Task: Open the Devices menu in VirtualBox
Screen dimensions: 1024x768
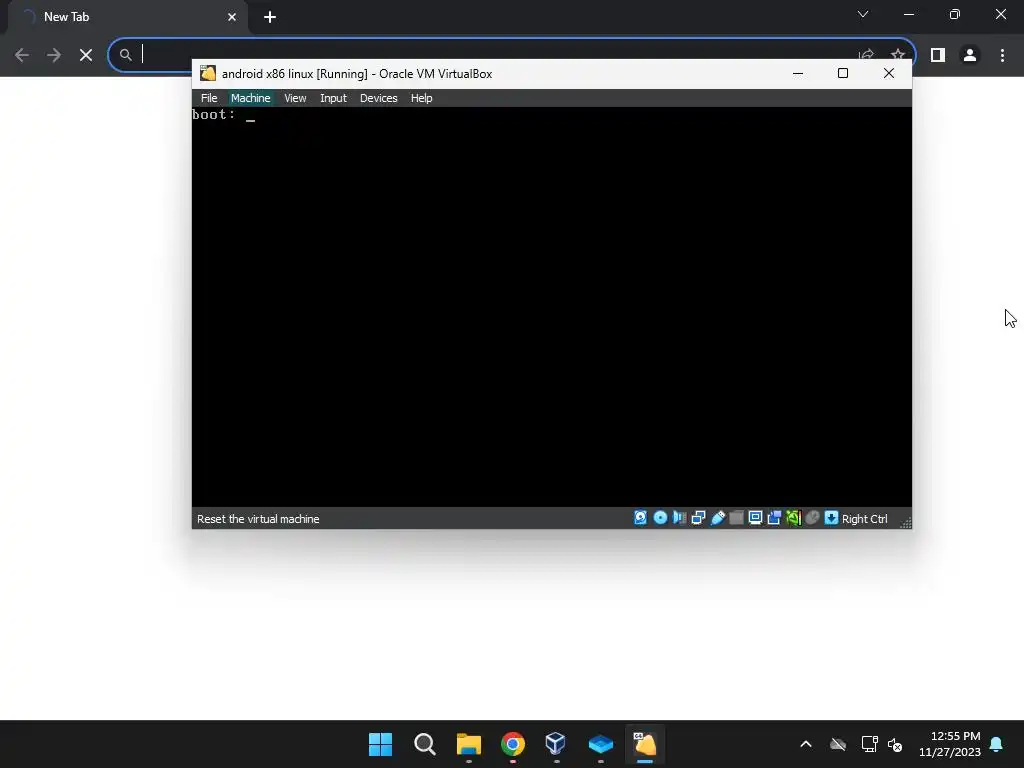Action: point(378,98)
